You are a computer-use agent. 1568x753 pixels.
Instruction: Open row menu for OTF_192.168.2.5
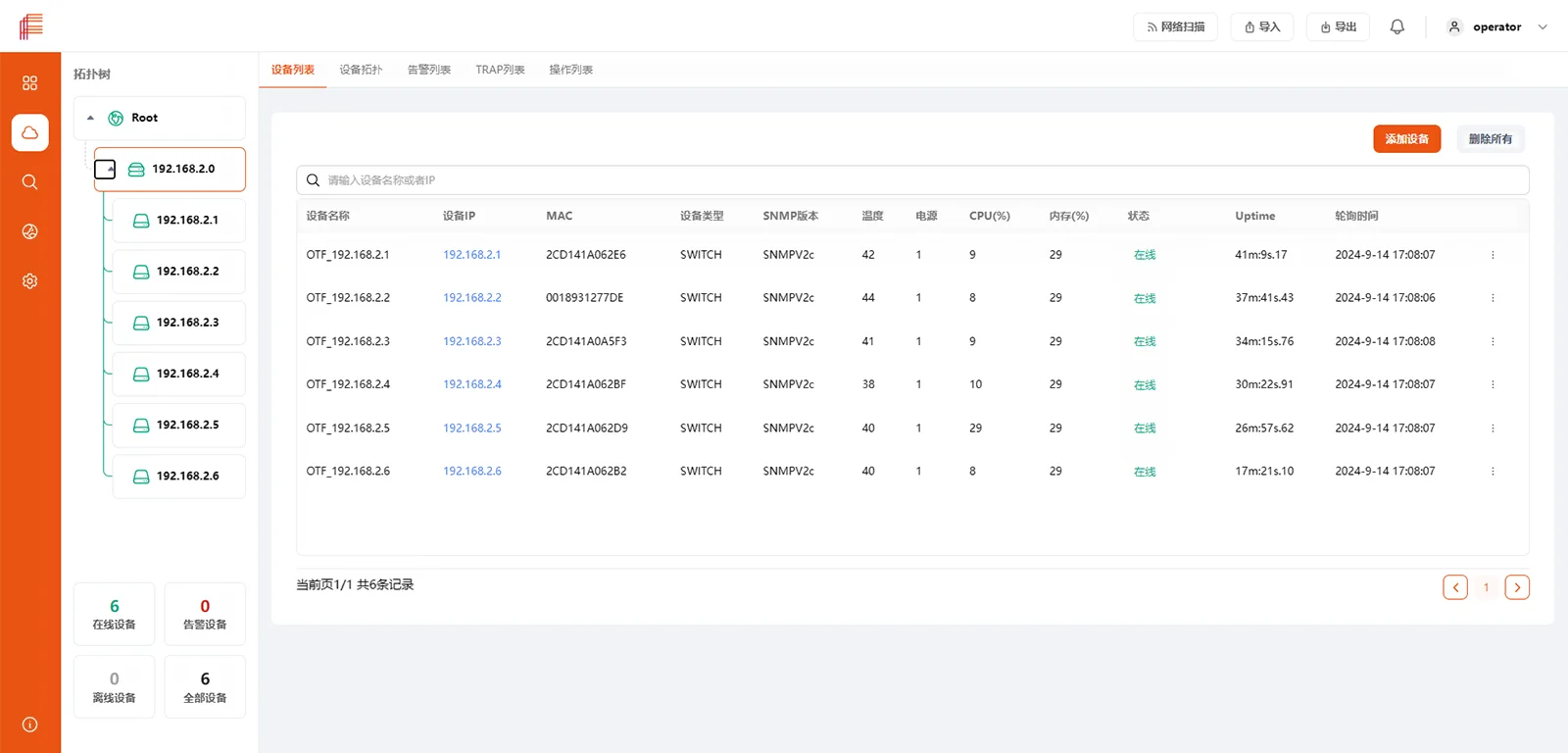point(1493,428)
